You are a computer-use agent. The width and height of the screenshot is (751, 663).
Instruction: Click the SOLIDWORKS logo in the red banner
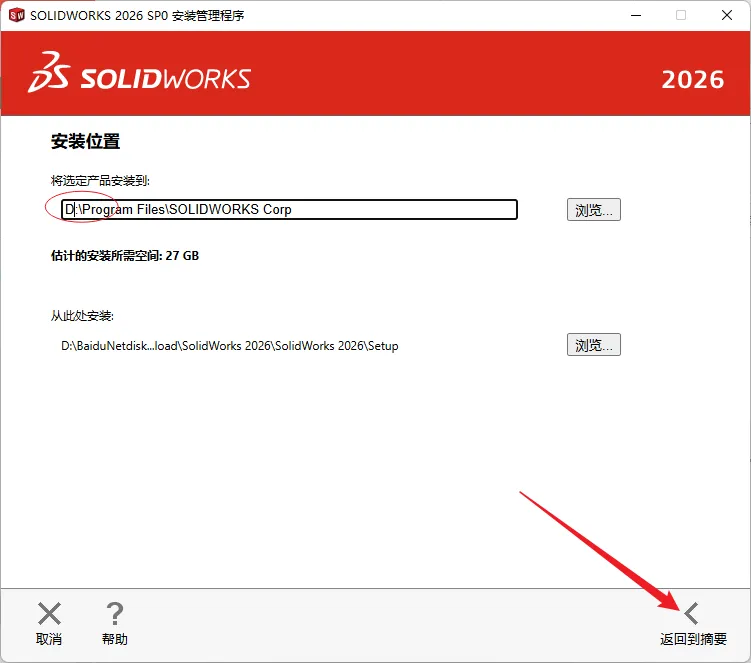[139, 73]
